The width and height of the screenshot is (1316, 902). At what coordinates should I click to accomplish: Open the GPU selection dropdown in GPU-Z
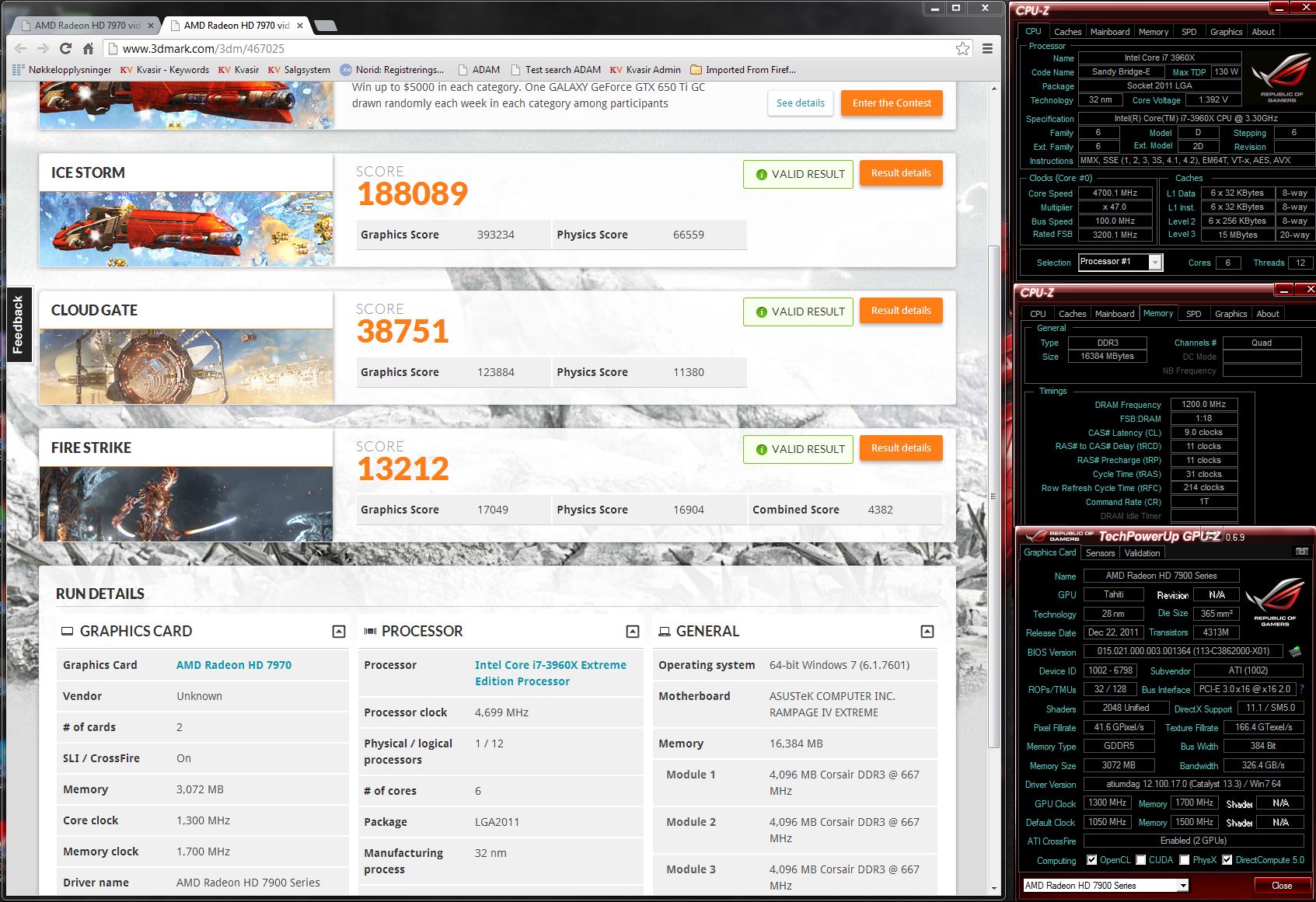pos(1106,886)
